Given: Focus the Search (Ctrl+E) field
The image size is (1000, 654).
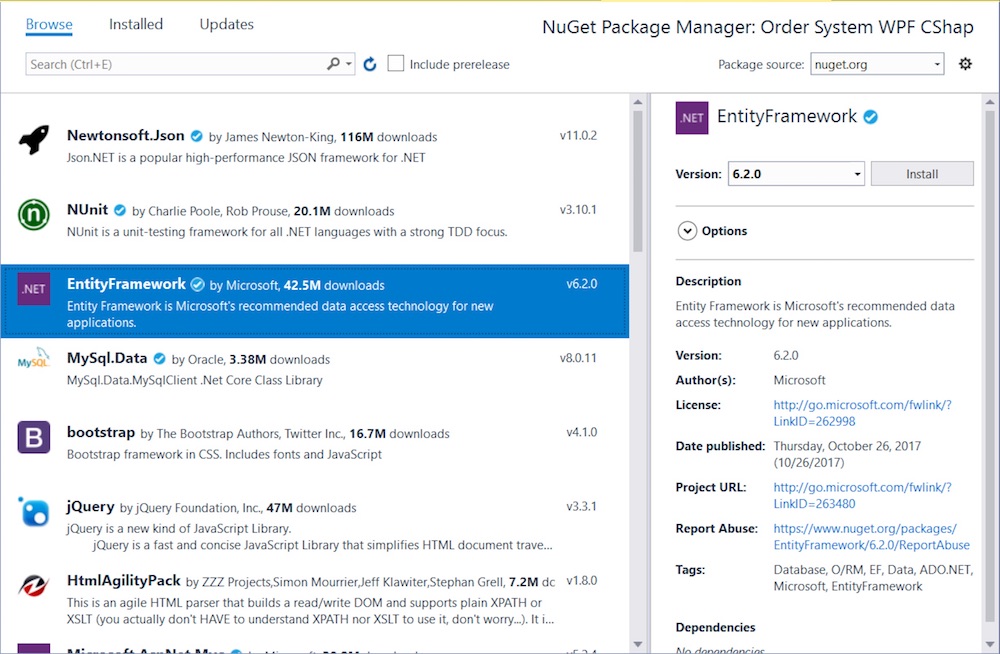Looking at the screenshot, I should tap(175, 64).
